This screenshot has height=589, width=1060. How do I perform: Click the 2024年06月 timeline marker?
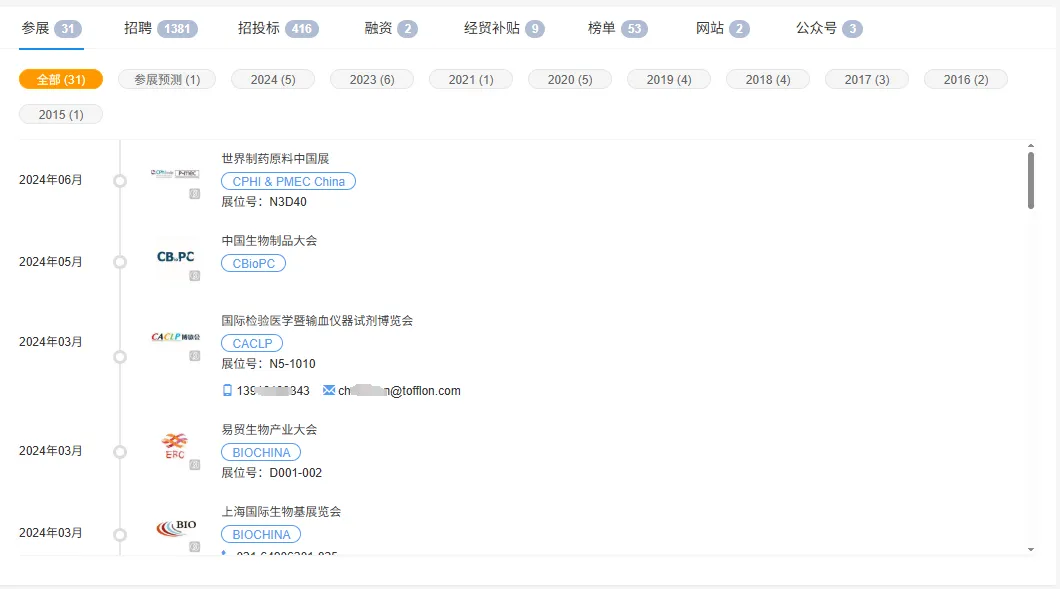pyautogui.click(x=120, y=181)
